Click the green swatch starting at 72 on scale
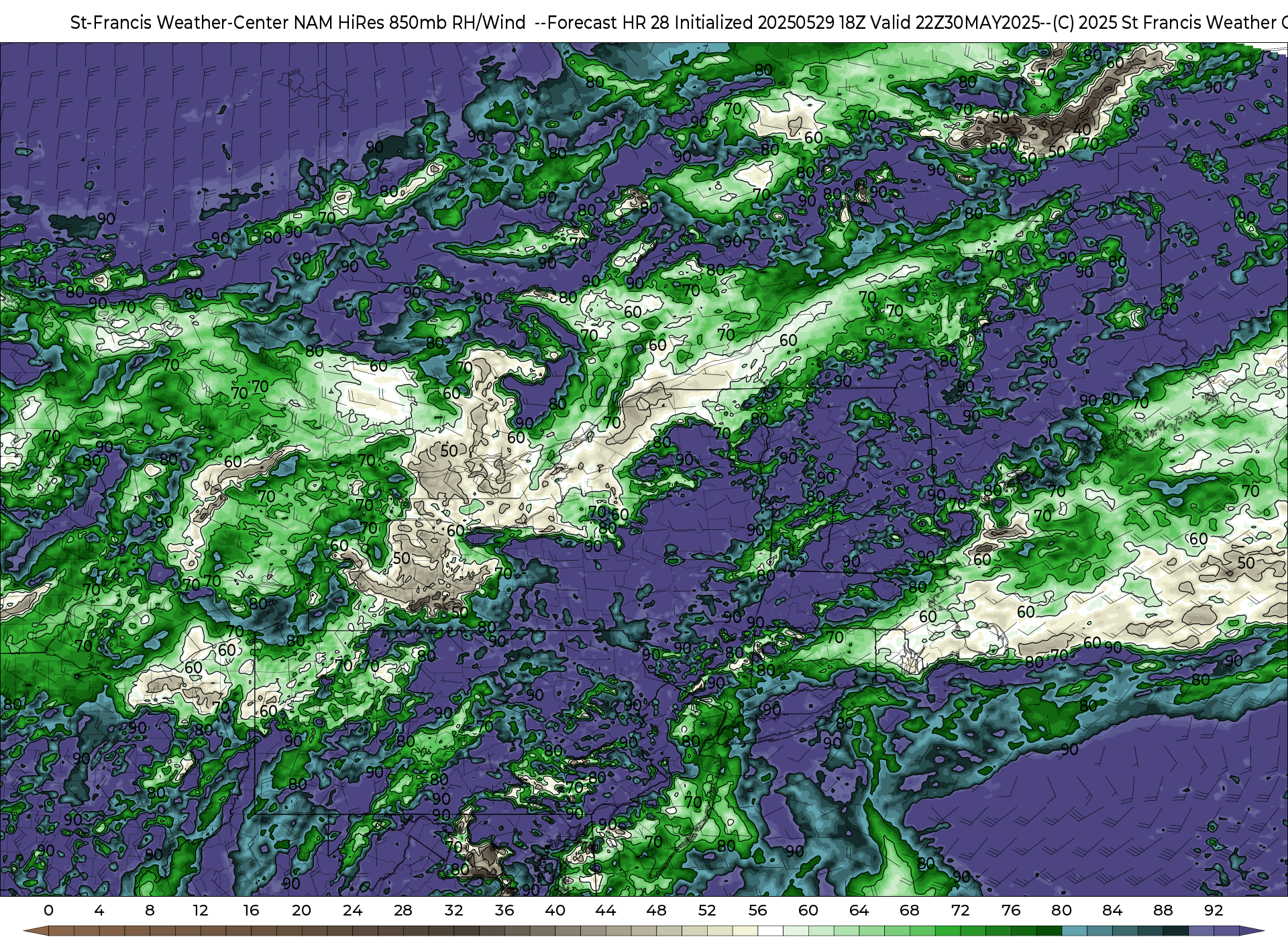Screen dimensions: 1288x939 tap(973, 931)
